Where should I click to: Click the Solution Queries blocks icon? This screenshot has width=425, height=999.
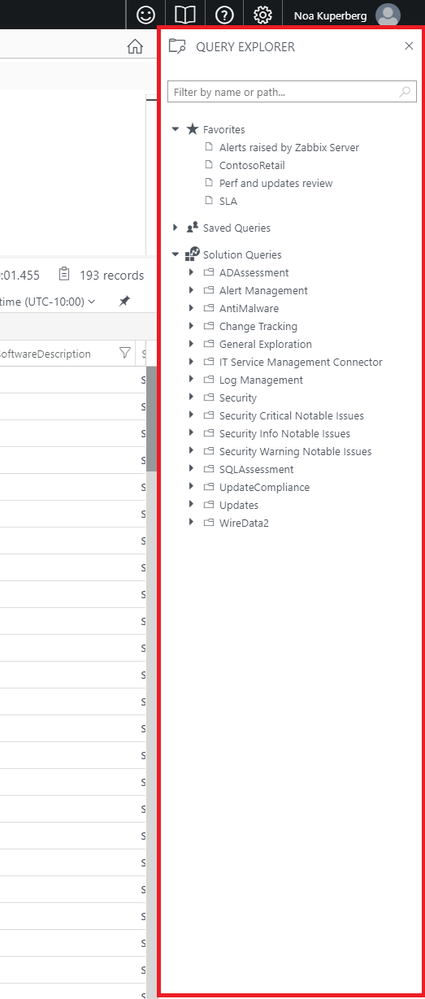coord(192,254)
